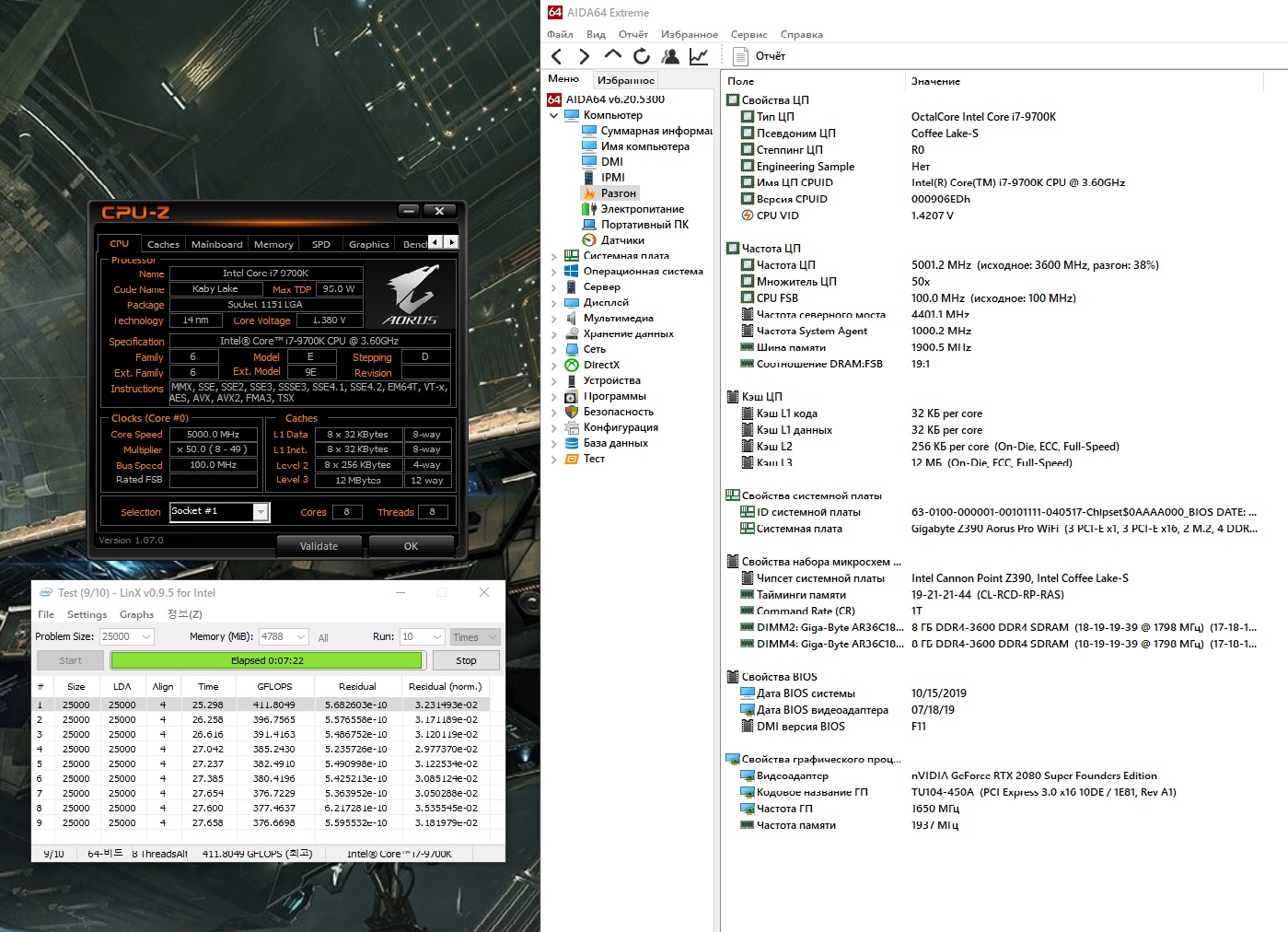Click the up-level arrow in AIDA64 toolbar
1288x932 pixels.
(x=613, y=55)
